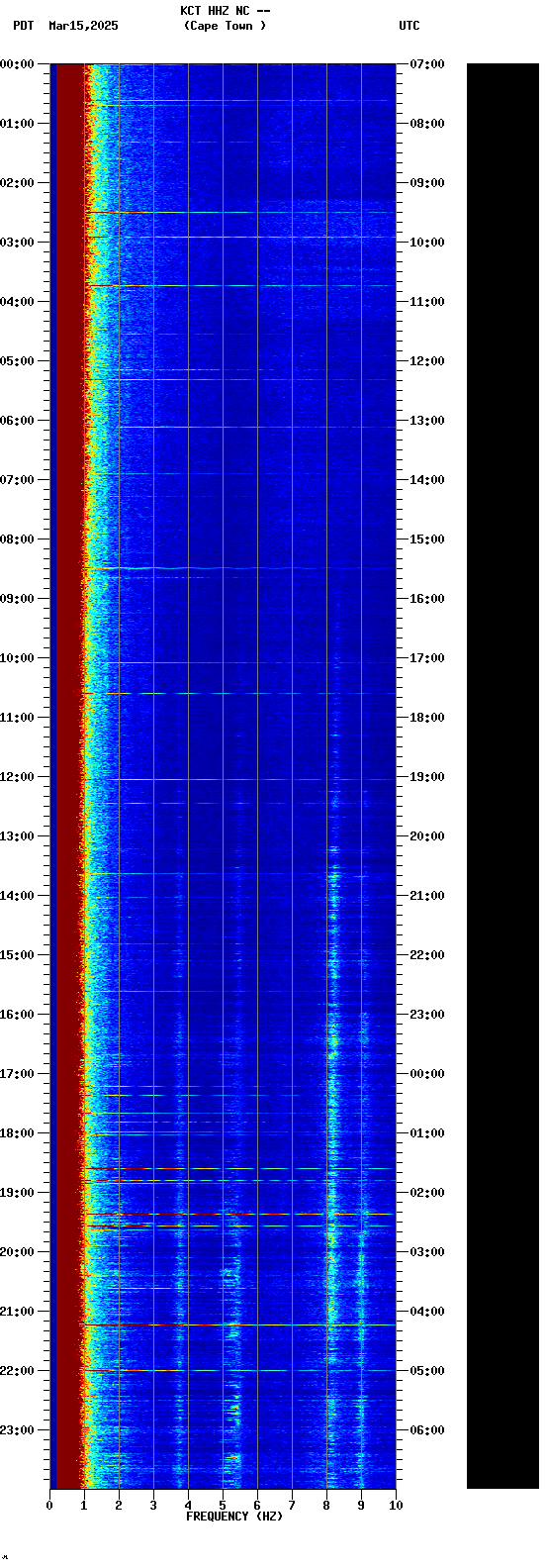
Task: Select the '(Cape Town )' location label
Action: pos(225,26)
